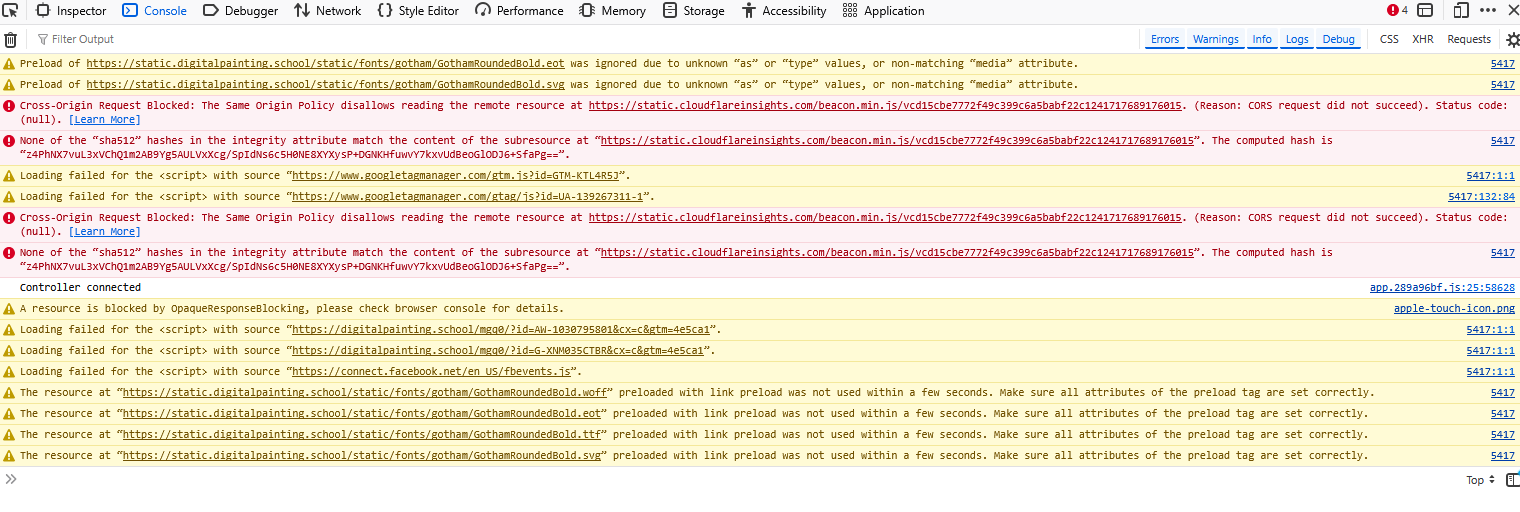Open the Top context selector dropdown
Viewport: 1520px width, 512px height.
pos(1480,480)
